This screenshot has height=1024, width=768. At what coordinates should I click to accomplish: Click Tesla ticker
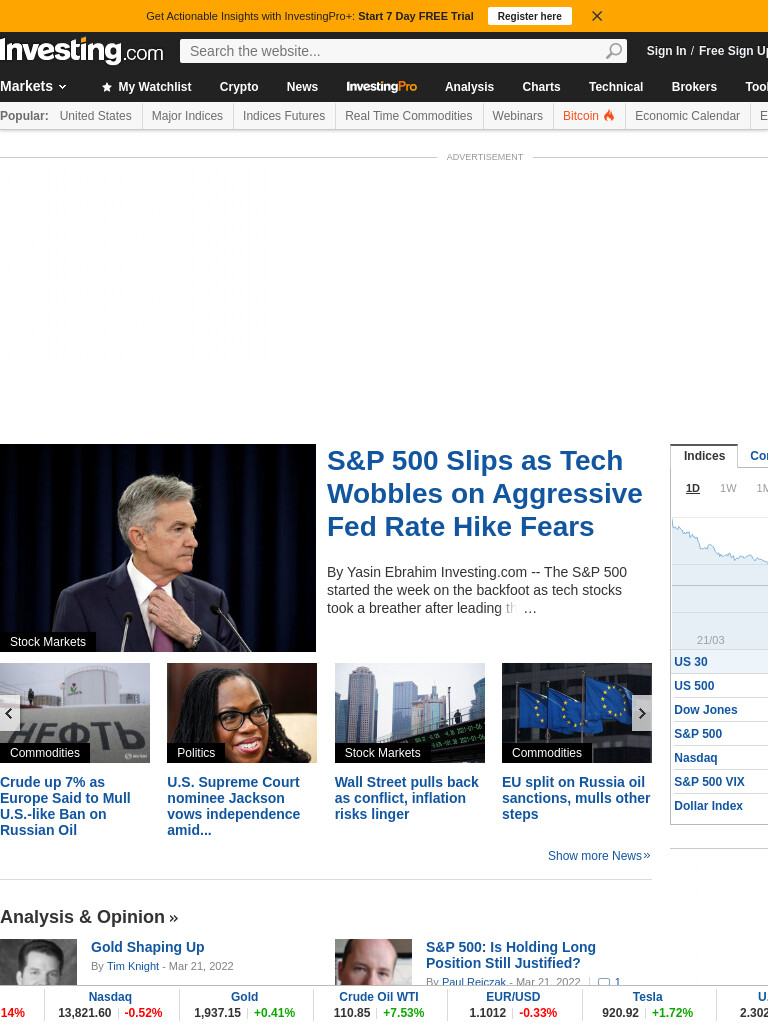(x=647, y=997)
